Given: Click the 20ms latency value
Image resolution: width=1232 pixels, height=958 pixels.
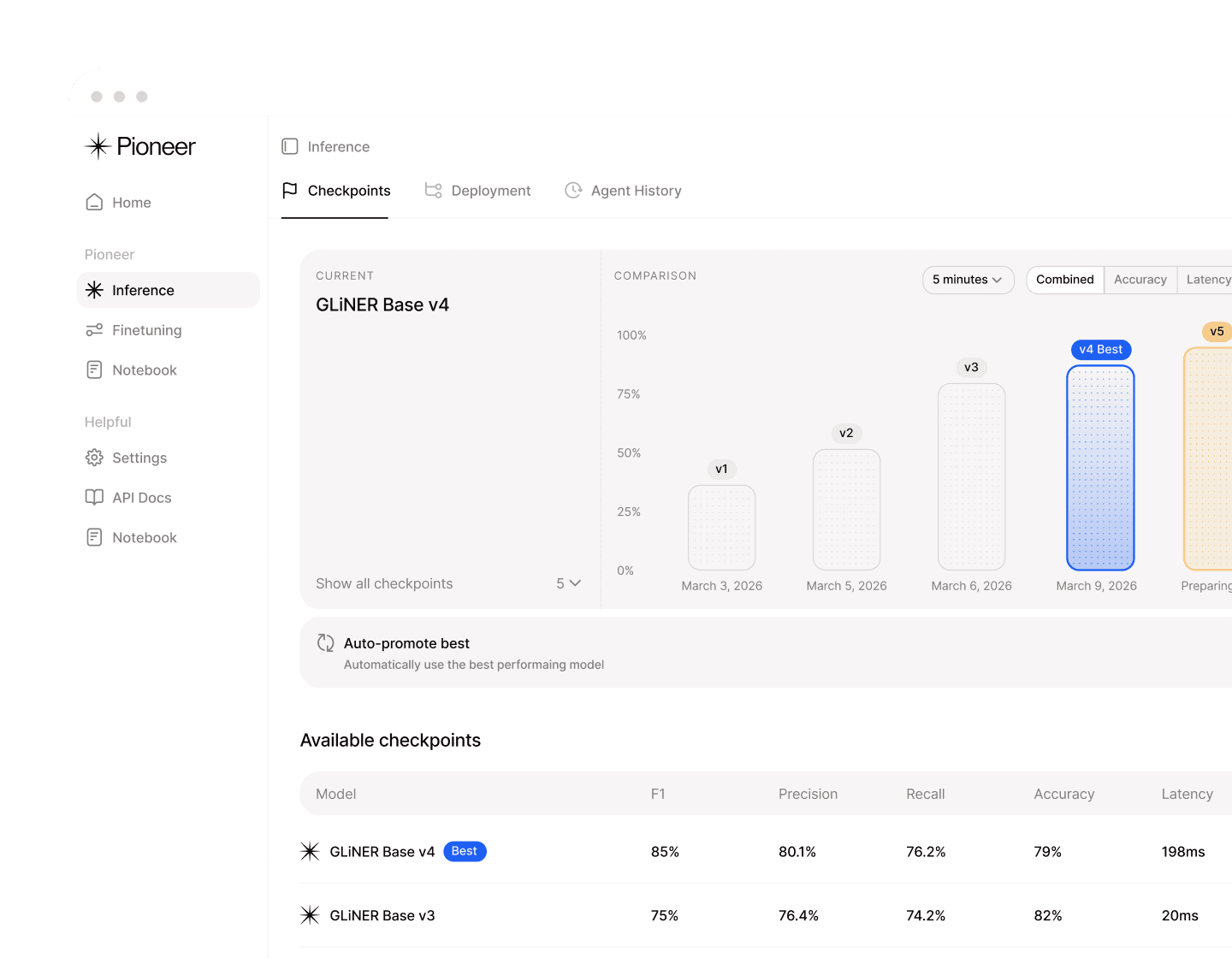Looking at the screenshot, I should pos(1180,915).
